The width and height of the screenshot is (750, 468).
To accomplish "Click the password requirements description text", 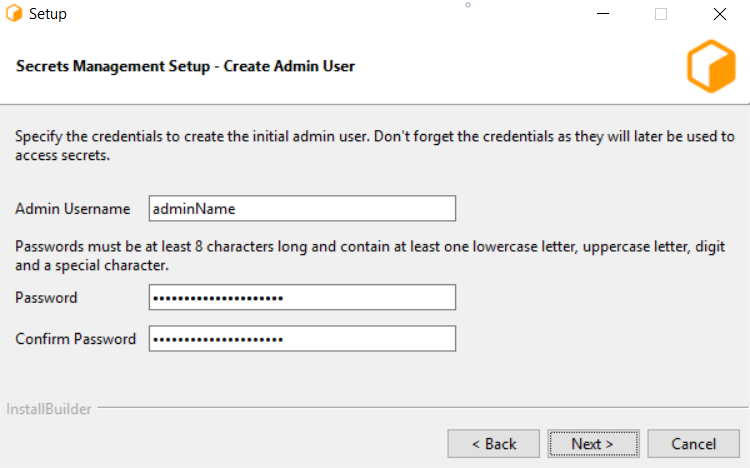I will [x=370, y=256].
